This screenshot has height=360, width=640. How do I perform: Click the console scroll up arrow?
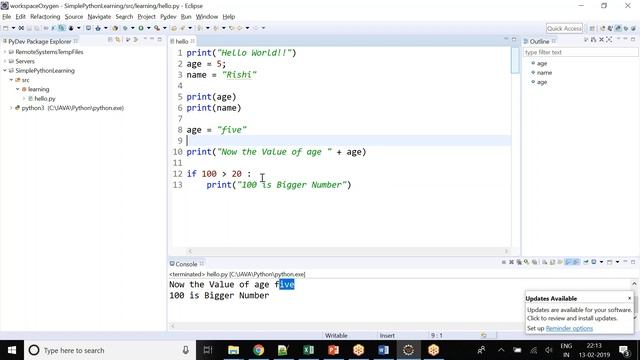[634, 284]
